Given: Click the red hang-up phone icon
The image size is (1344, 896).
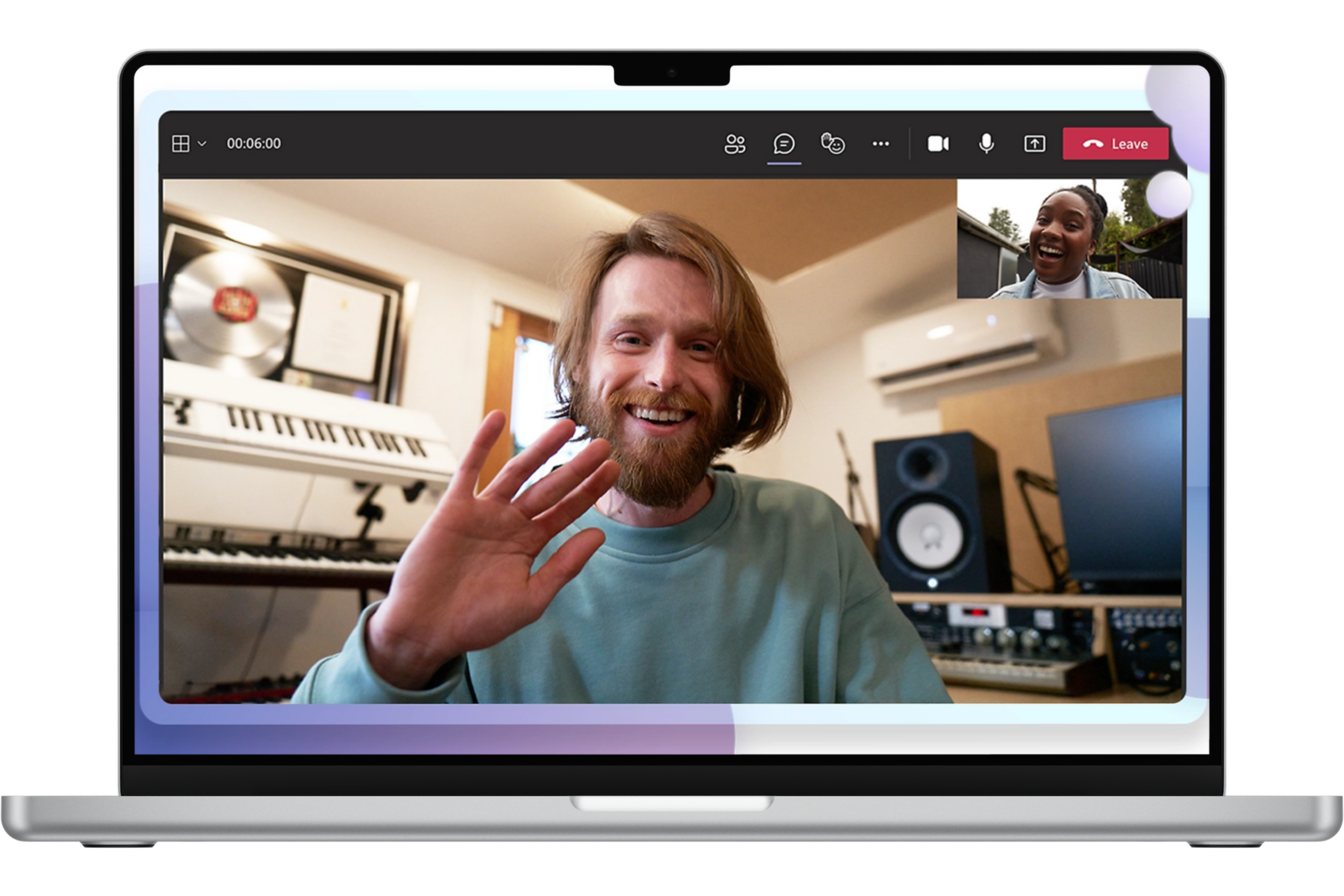Looking at the screenshot, I should coord(1092,144).
